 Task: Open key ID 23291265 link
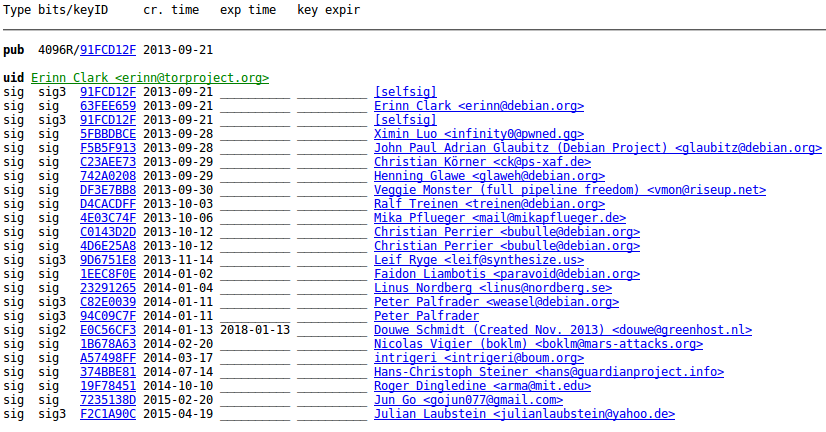click(x=107, y=288)
